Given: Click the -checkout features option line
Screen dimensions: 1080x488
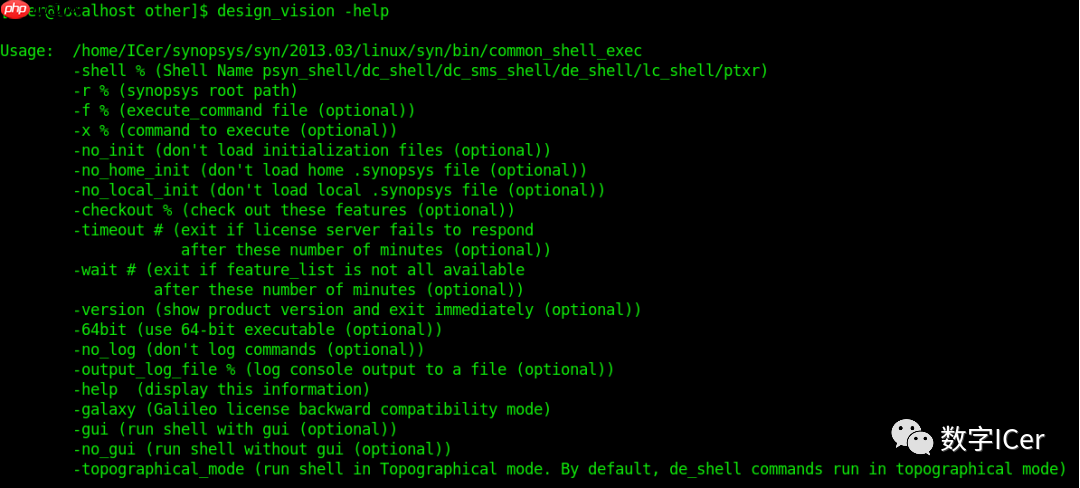Looking at the screenshot, I should (294, 210).
